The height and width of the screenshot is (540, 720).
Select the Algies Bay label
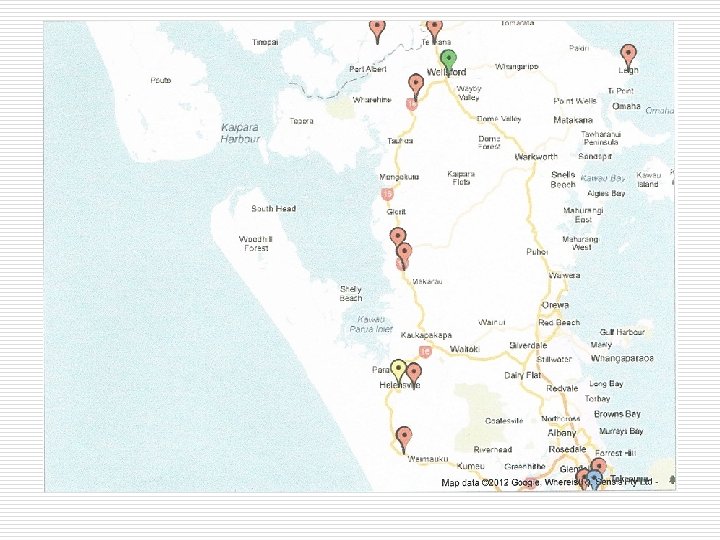click(x=606, y=194)
